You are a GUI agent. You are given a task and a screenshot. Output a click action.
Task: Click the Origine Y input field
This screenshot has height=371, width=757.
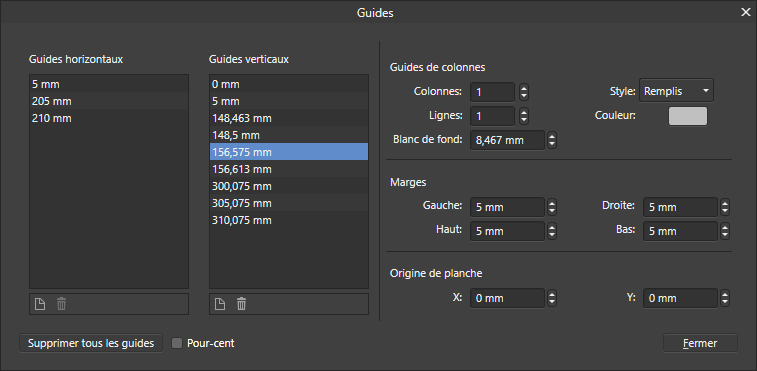(680, 298)
